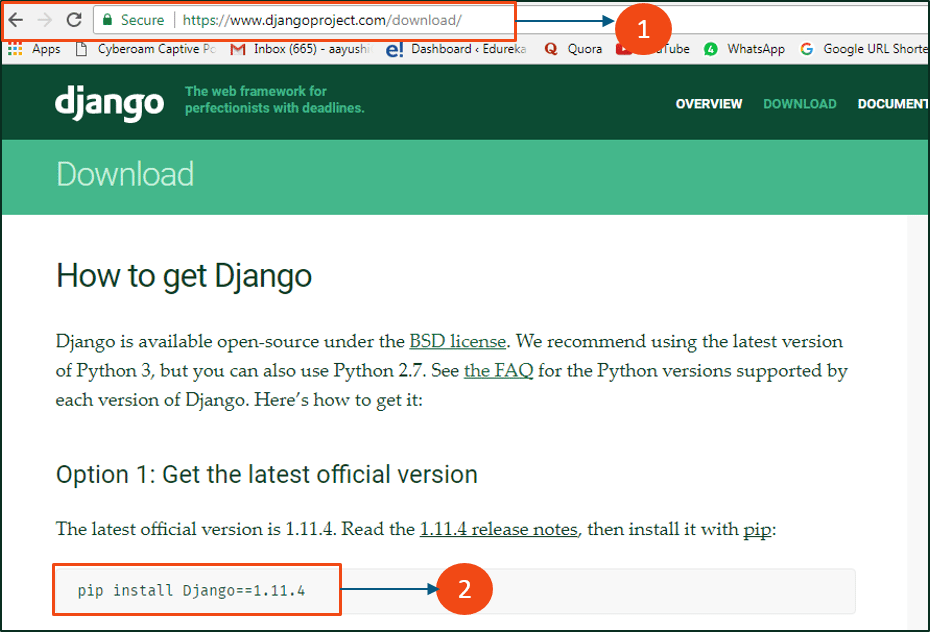Viewport: 930px width, 632px height.
Task: Click the How to get Django heading
Action: pyautogui.click(x=184, y=276)
